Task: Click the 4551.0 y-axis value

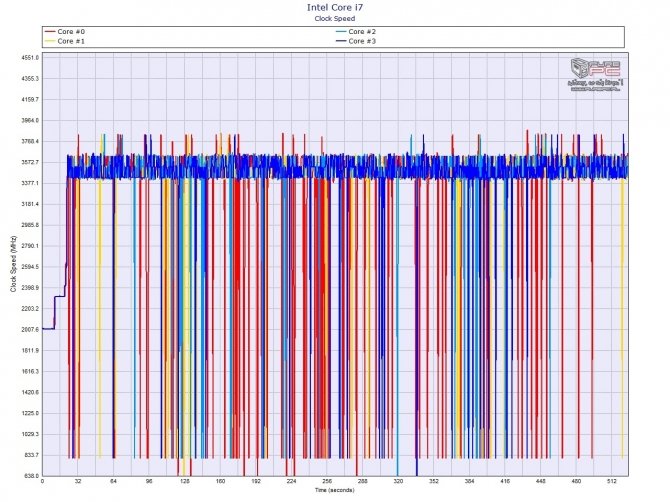Action: pyautogui.click(x=30, y=58)
